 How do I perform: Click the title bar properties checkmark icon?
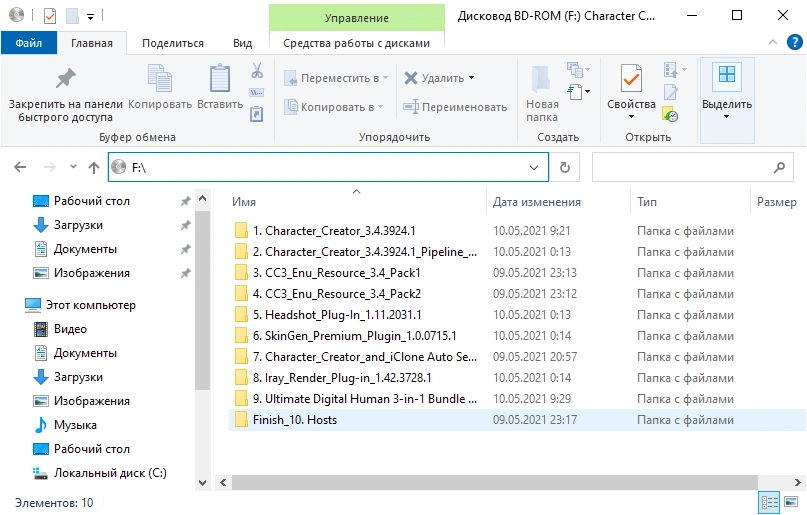[50, 16]
